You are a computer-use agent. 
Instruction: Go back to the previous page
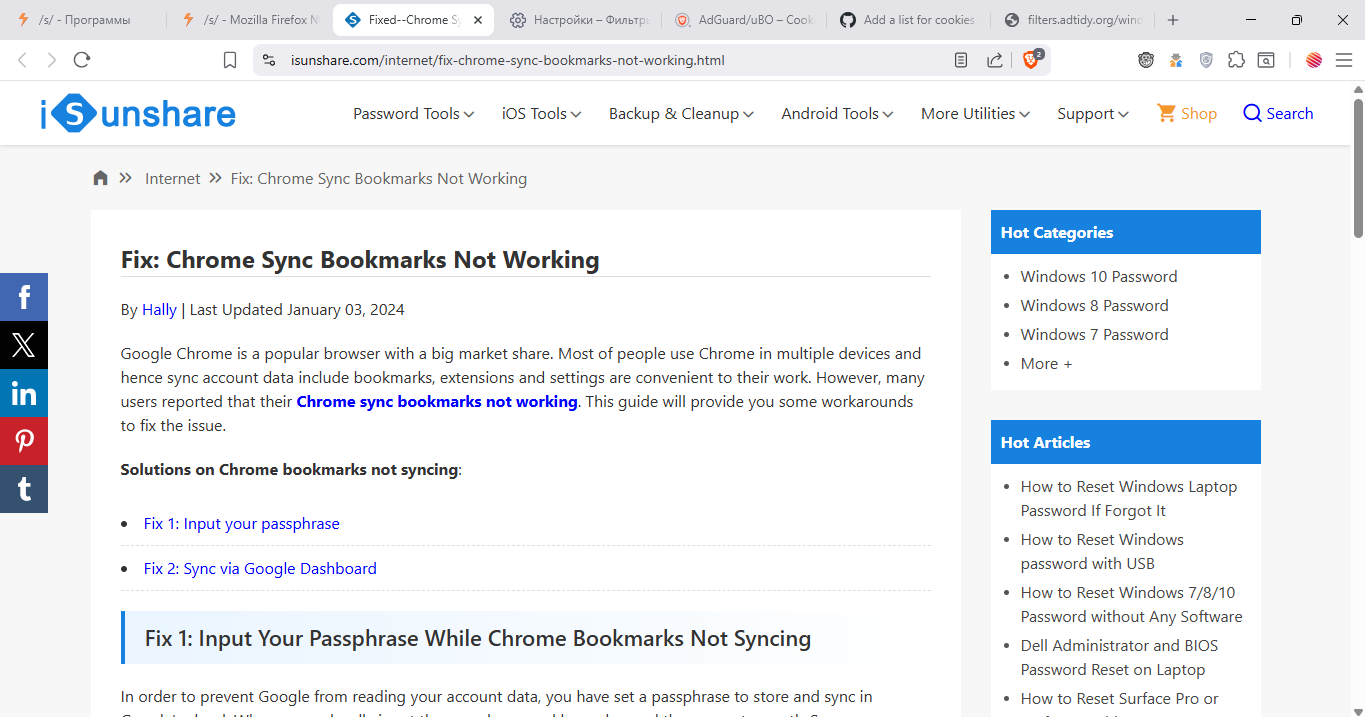click(x=22, y=60)
